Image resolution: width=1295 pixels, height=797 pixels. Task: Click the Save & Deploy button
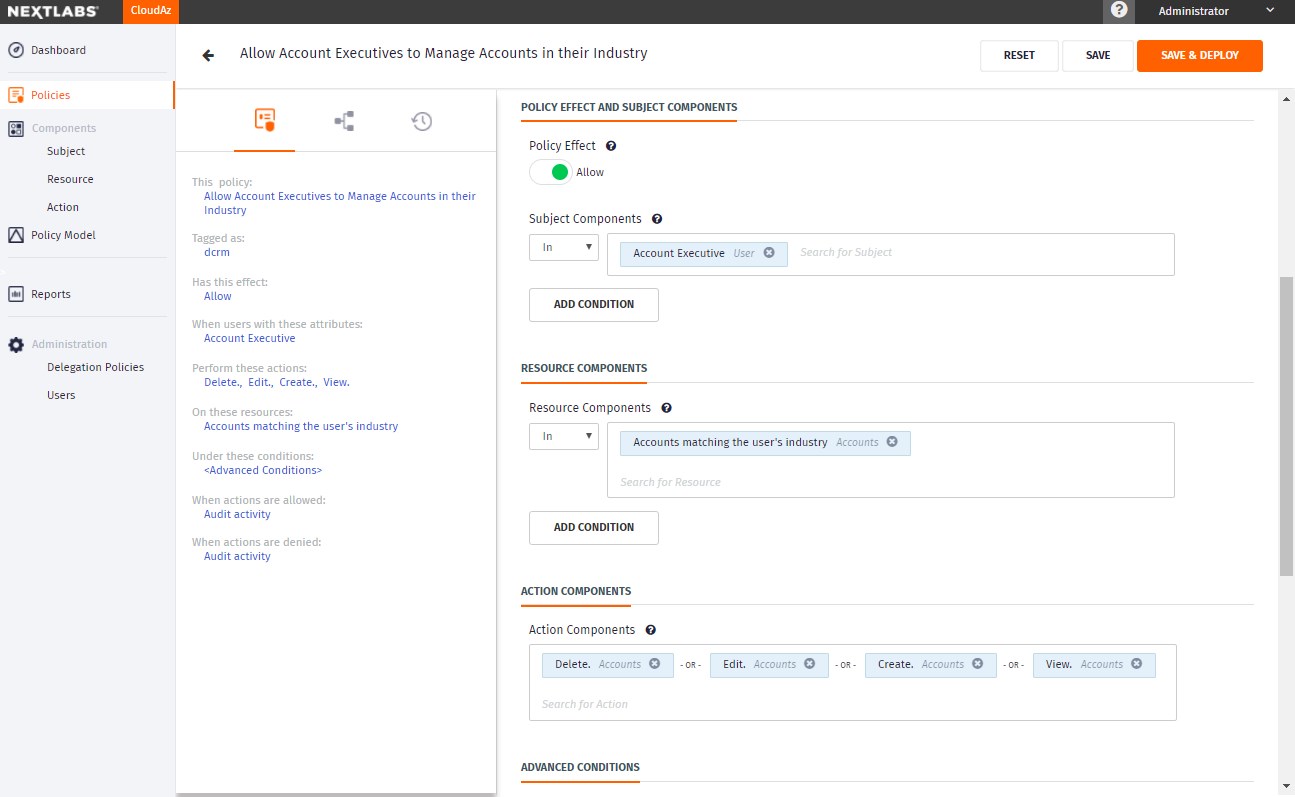1199,56
